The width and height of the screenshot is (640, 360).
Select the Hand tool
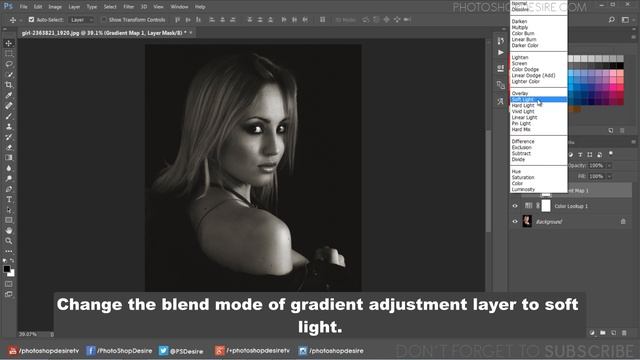coord(9,231)
